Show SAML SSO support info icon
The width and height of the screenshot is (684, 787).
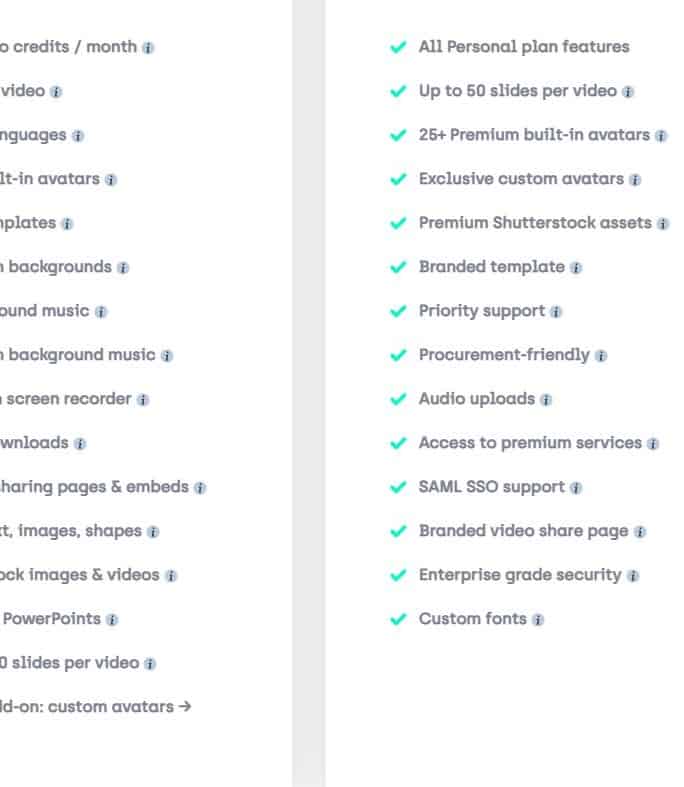(576, 488)
